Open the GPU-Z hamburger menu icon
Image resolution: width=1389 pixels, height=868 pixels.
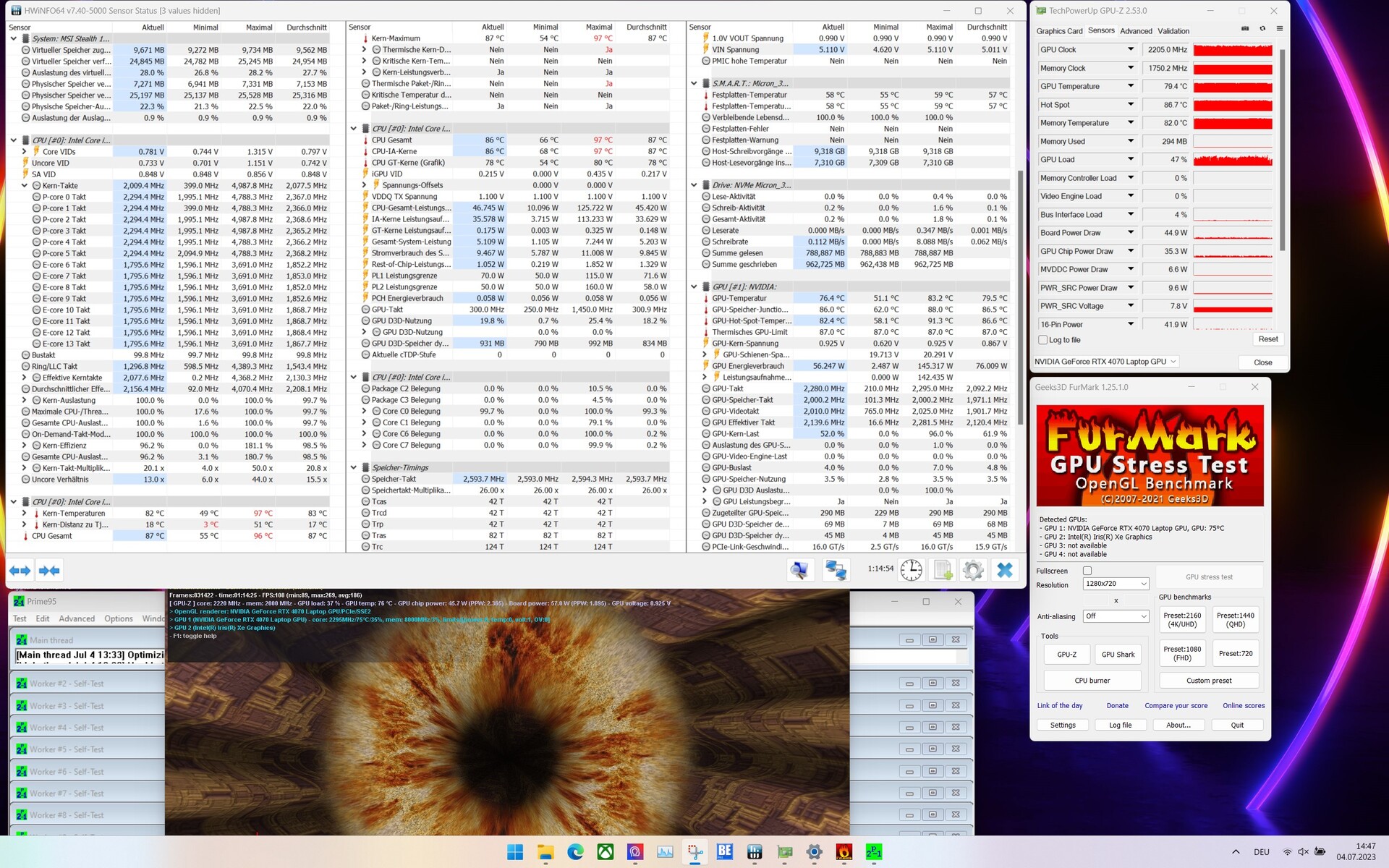pos(1279,29)
